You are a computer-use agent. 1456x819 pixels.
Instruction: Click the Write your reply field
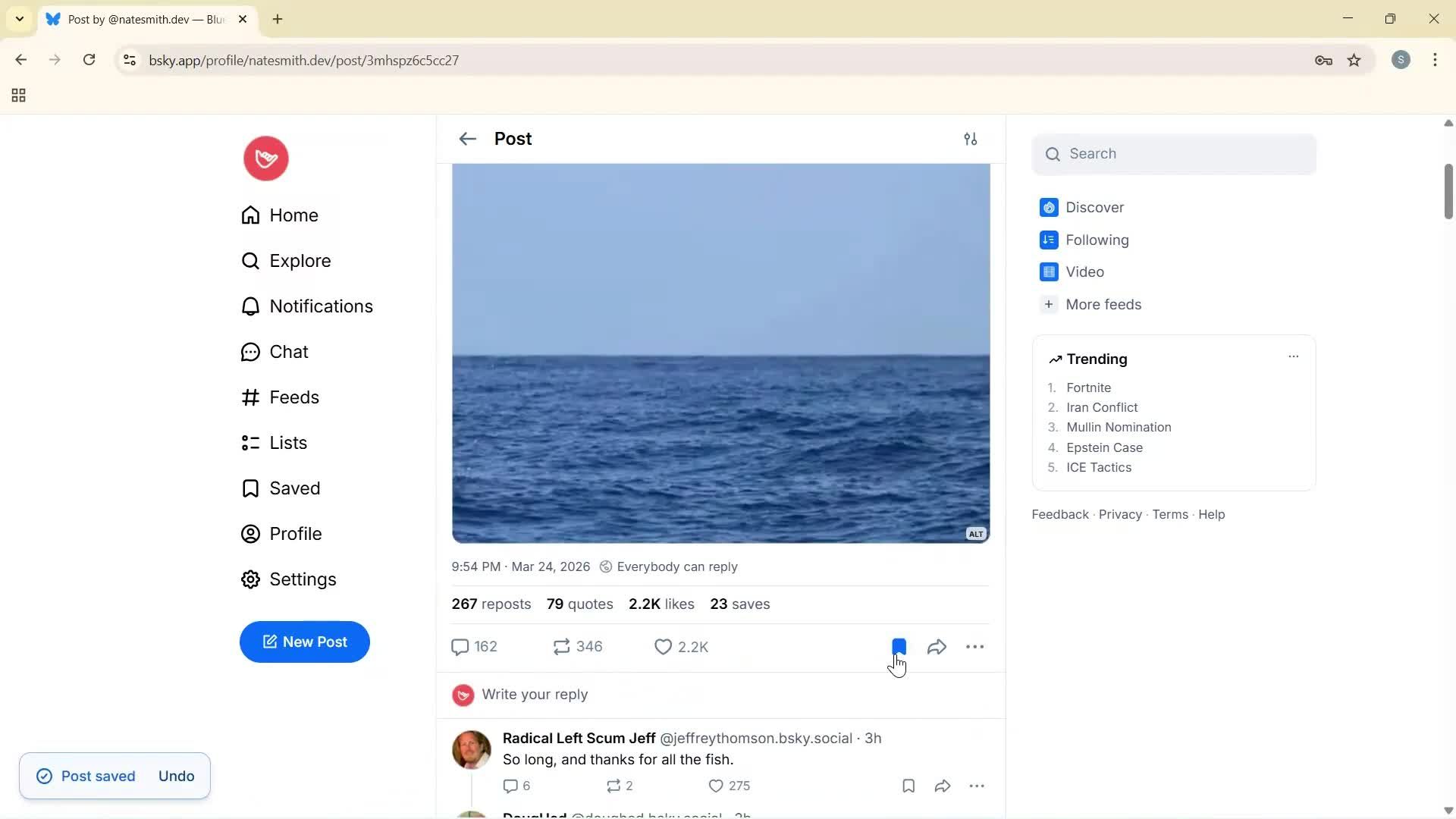coord(535,694)
